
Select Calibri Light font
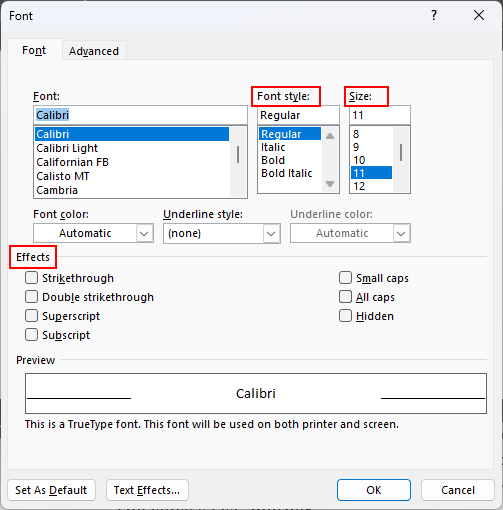[x=132, y=148]
